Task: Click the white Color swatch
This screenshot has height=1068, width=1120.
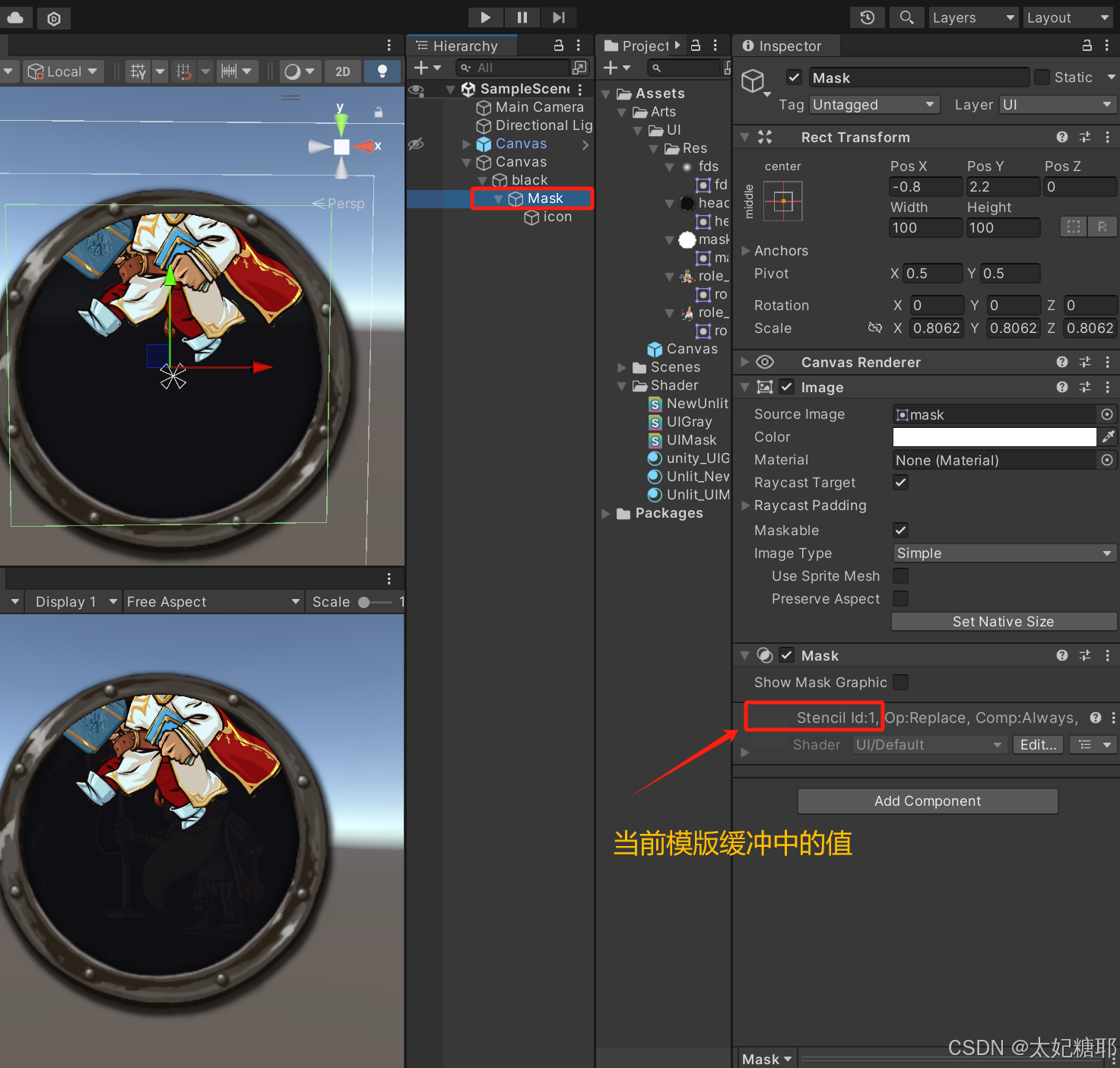Action: [995, 437]
